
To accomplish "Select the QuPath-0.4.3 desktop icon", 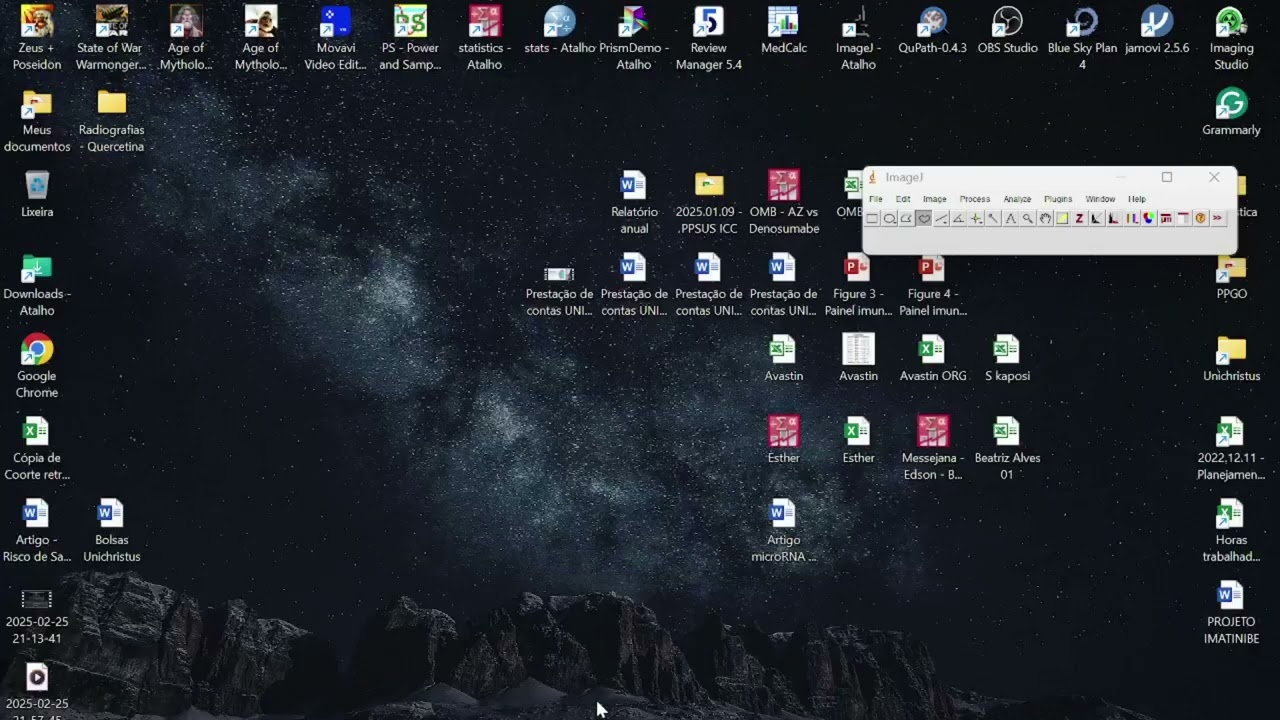I will click(933, 30).
